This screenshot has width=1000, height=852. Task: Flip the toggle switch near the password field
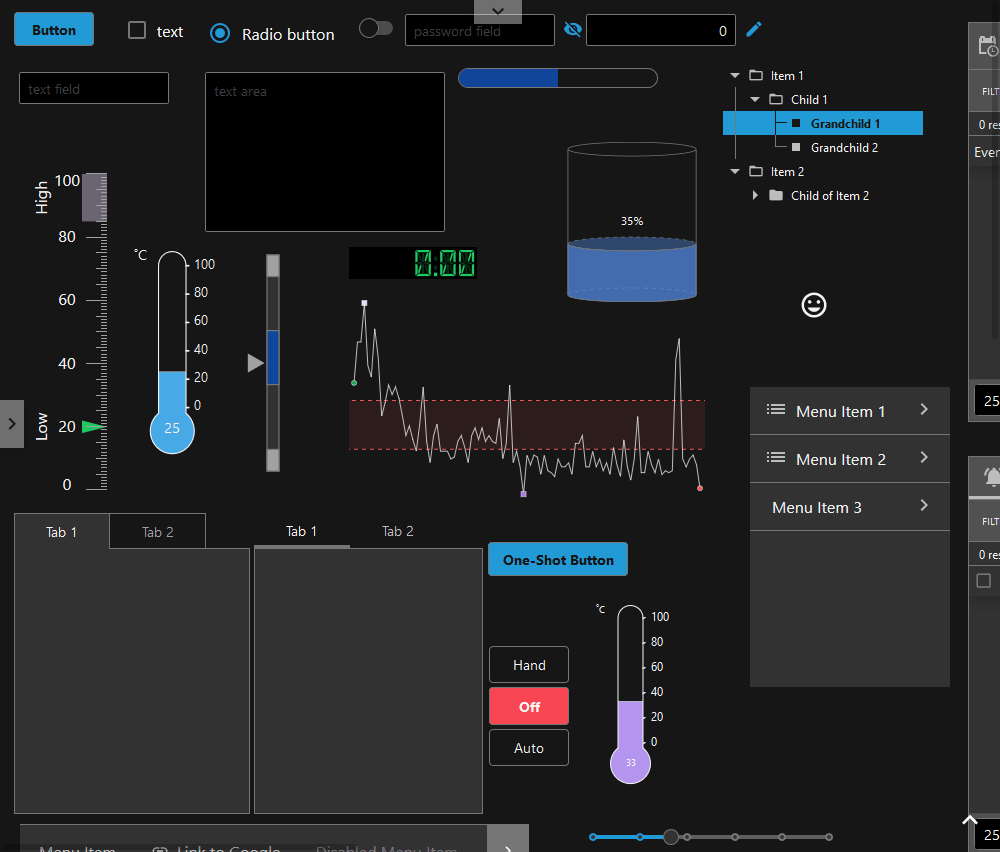[x=376, y=28]
